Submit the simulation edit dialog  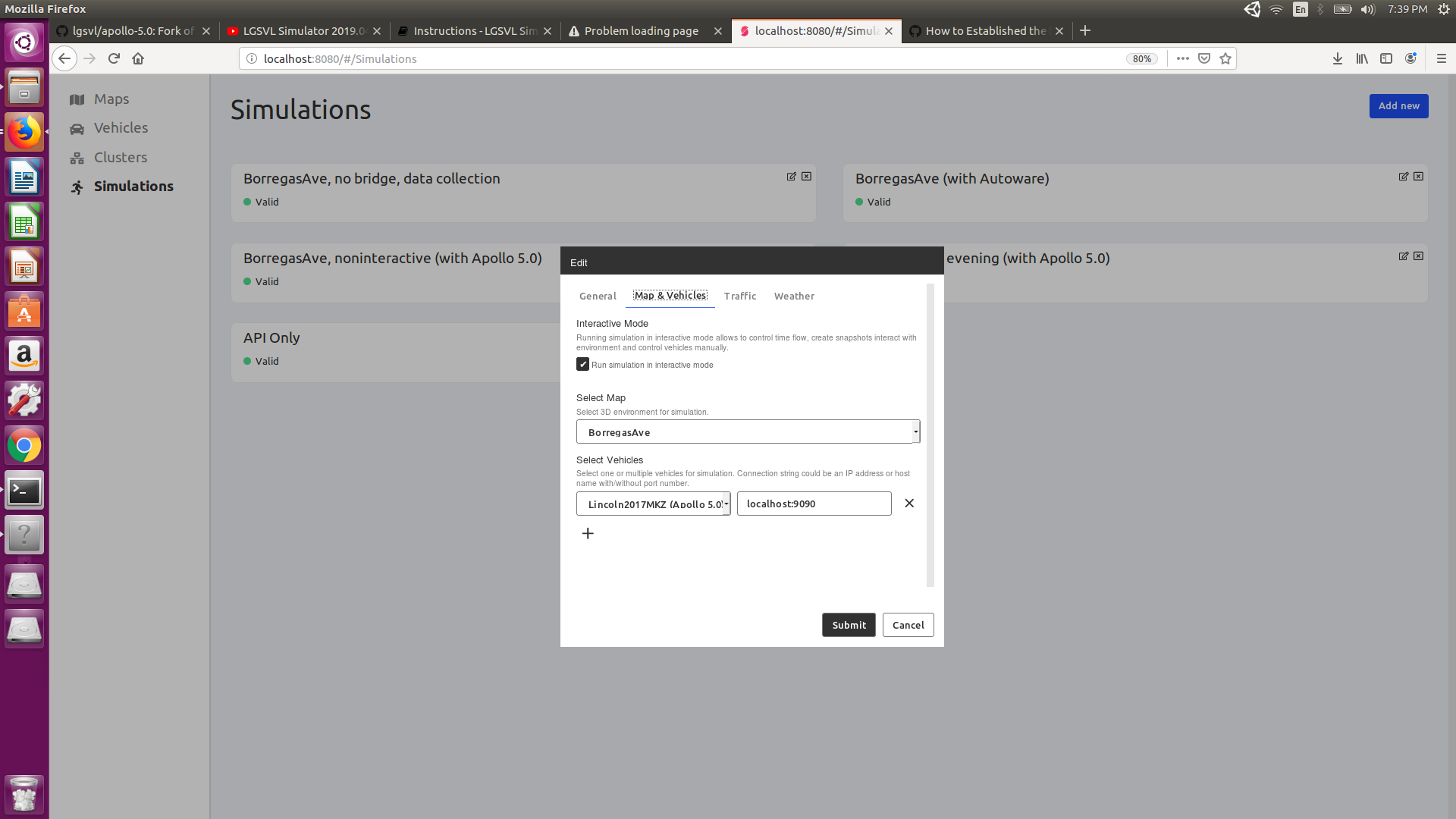[849, 625]
